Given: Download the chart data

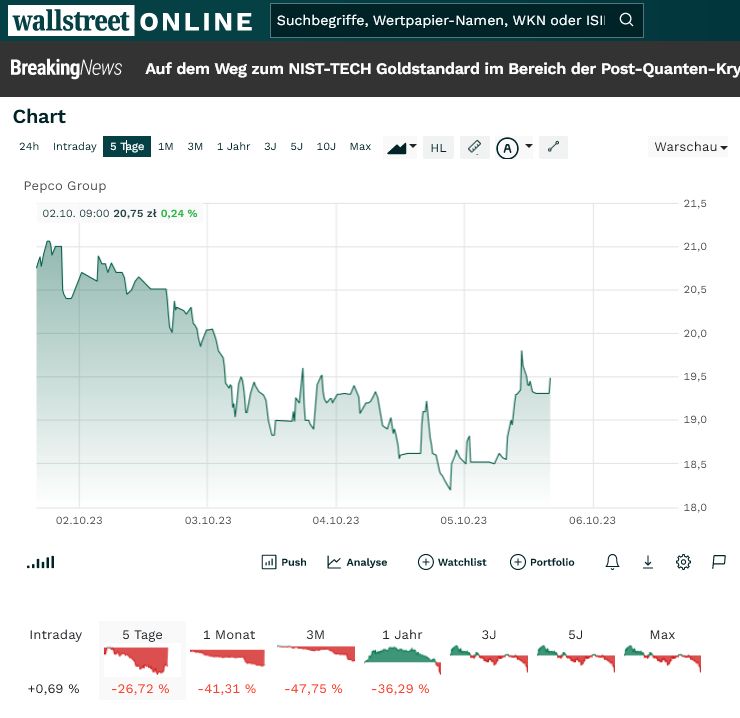Looking at the screenshot, I should click(648, 562).
